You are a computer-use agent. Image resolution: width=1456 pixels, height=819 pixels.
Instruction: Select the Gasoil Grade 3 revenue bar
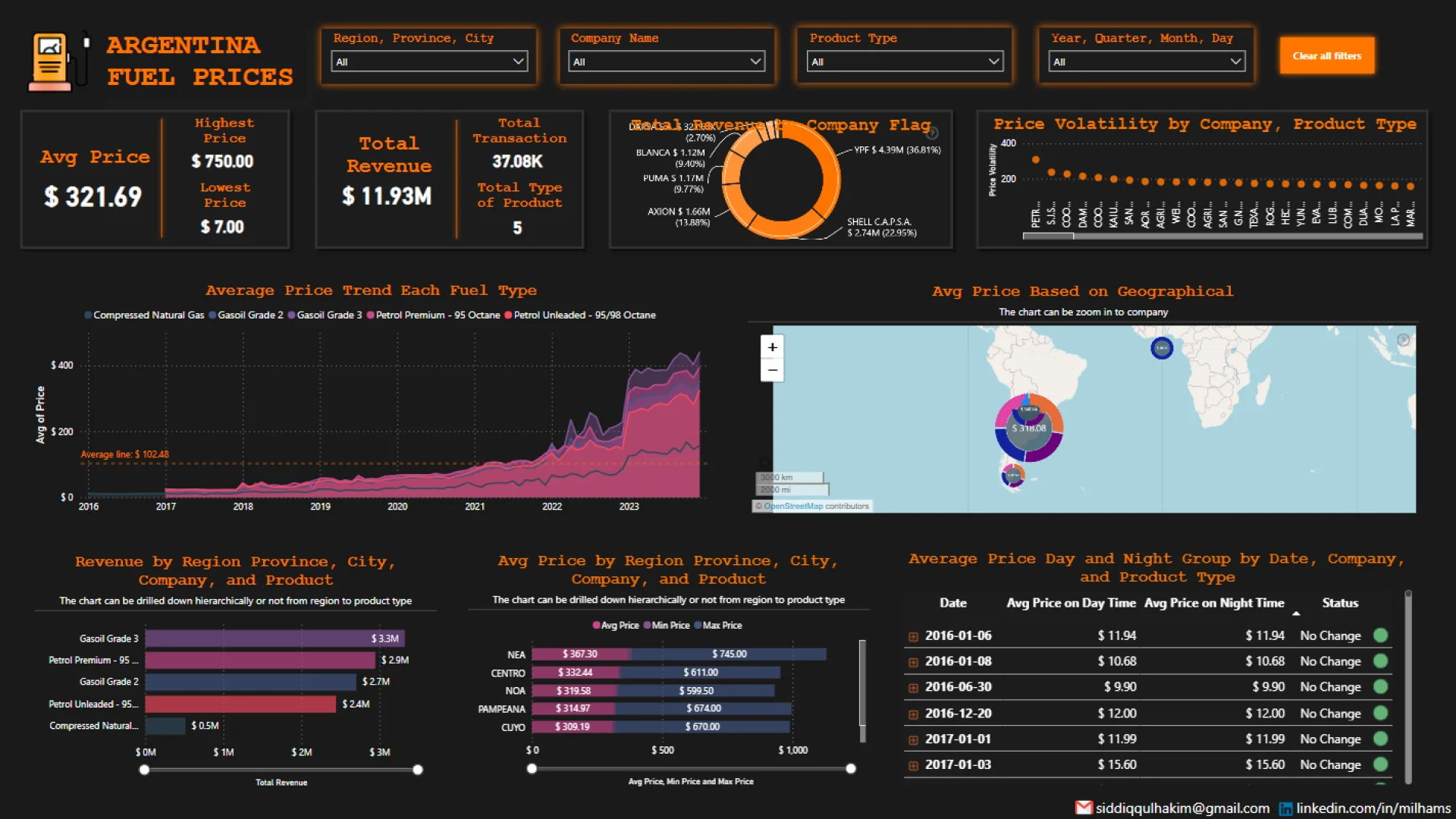click(x=275, y=639)
